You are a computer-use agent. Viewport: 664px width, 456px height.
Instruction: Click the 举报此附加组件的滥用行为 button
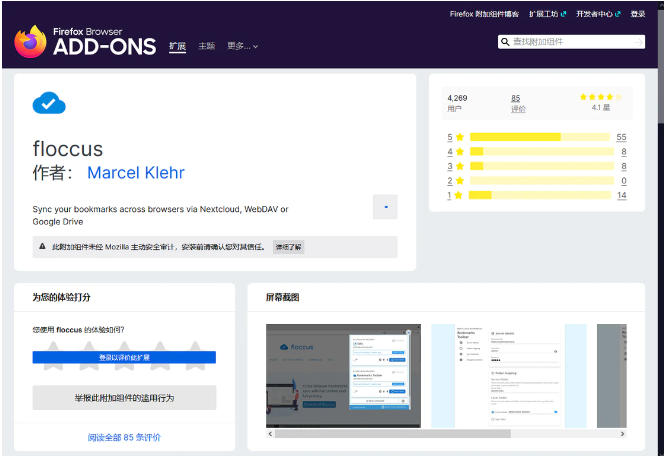click(124, 398)
